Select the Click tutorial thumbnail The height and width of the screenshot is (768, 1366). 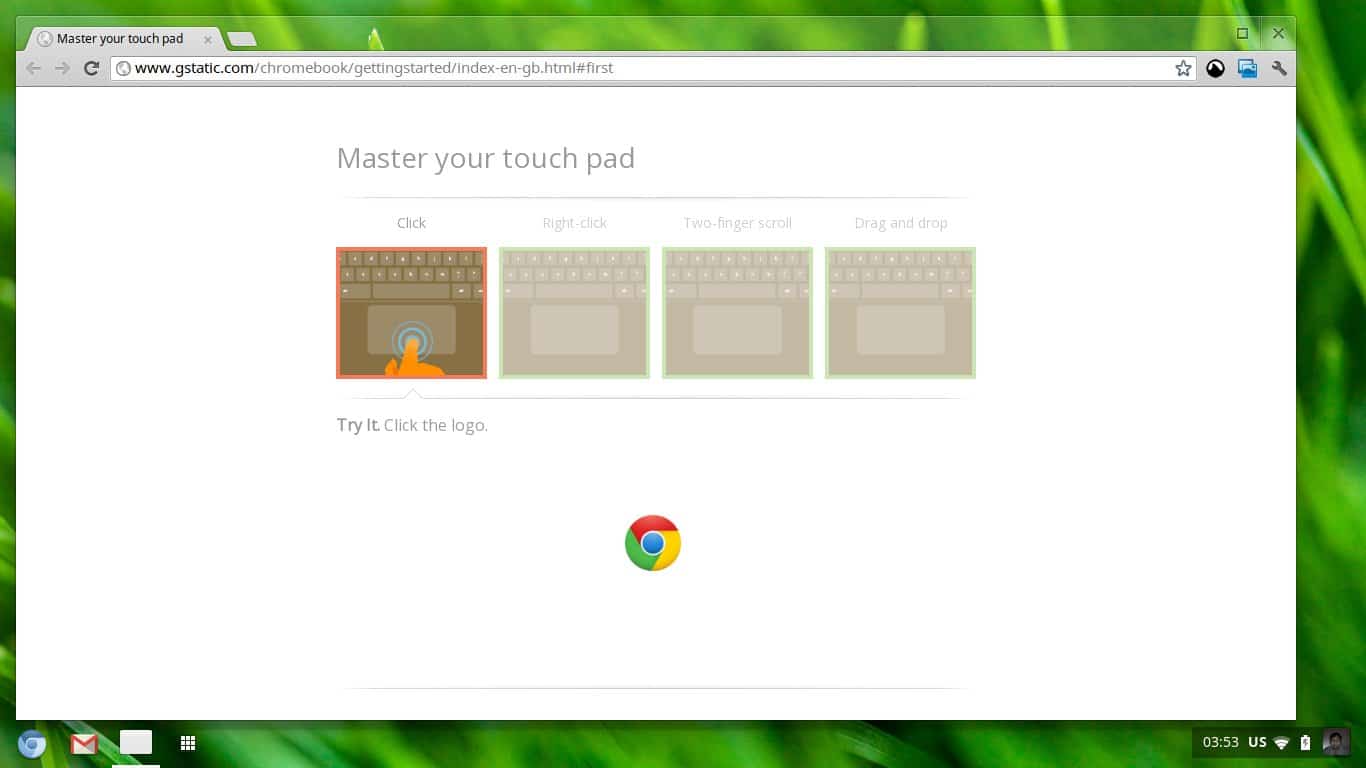coord(411,313)
